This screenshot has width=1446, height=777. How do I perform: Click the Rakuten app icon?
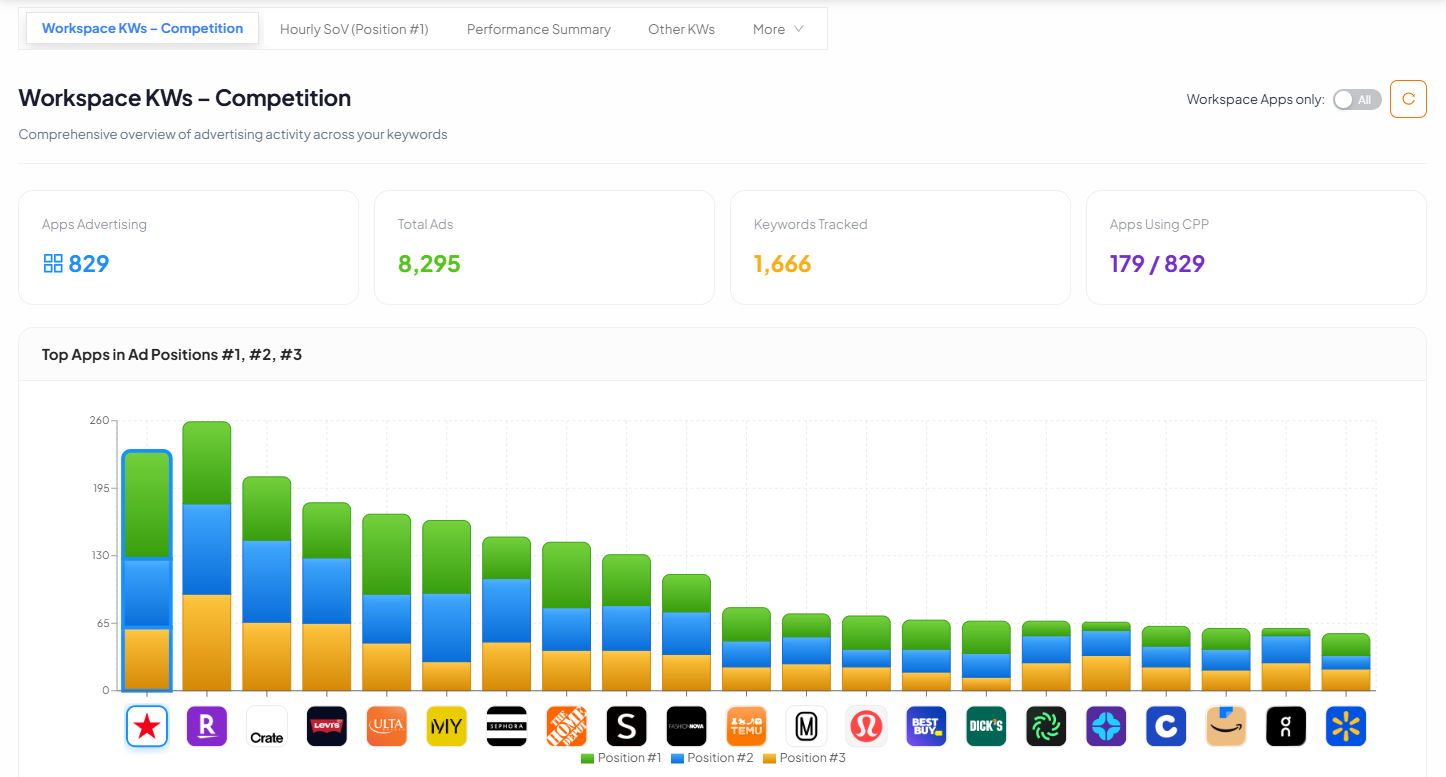(207, 727)
